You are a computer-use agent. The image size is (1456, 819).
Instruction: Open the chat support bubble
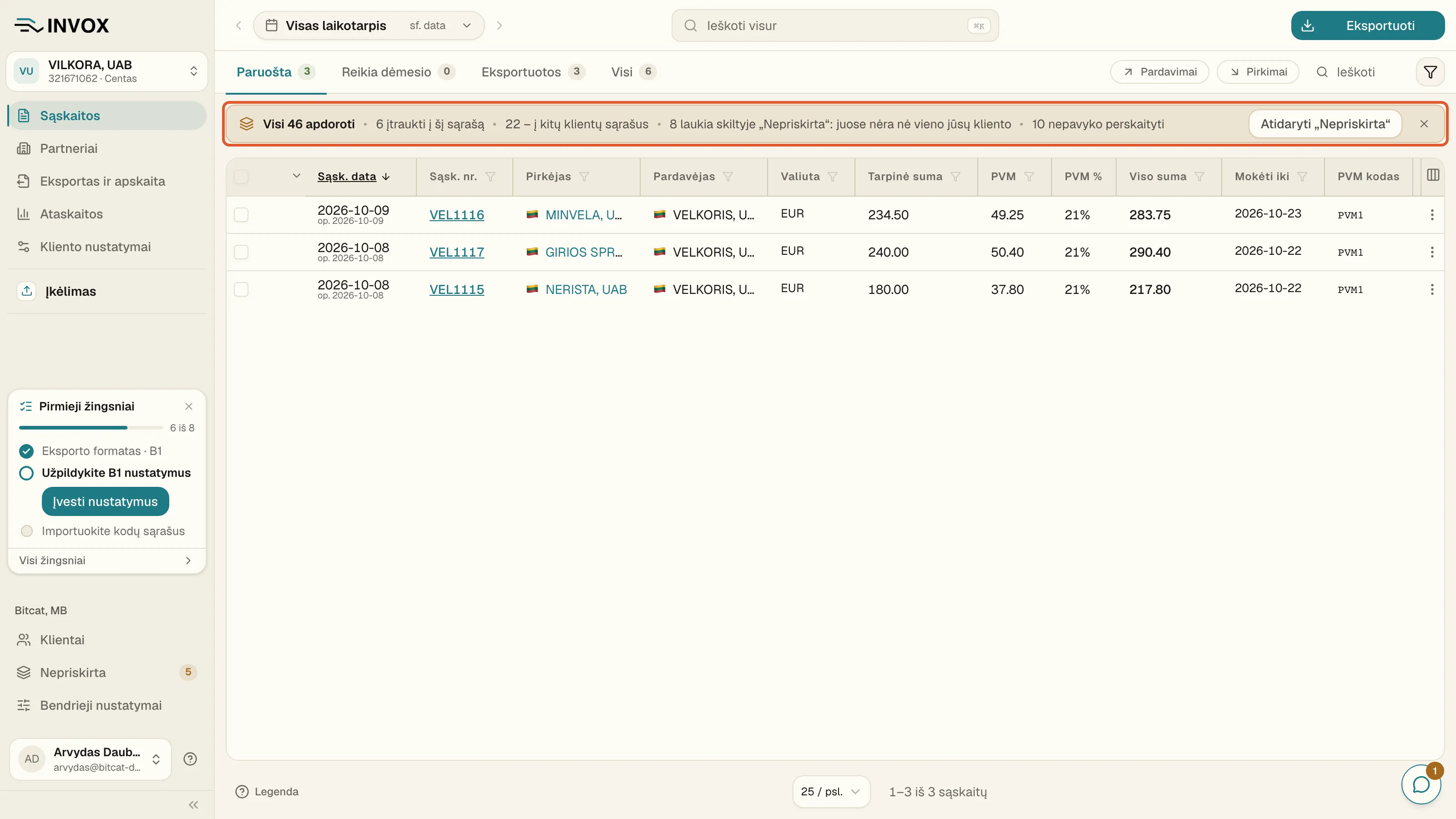1421,784
